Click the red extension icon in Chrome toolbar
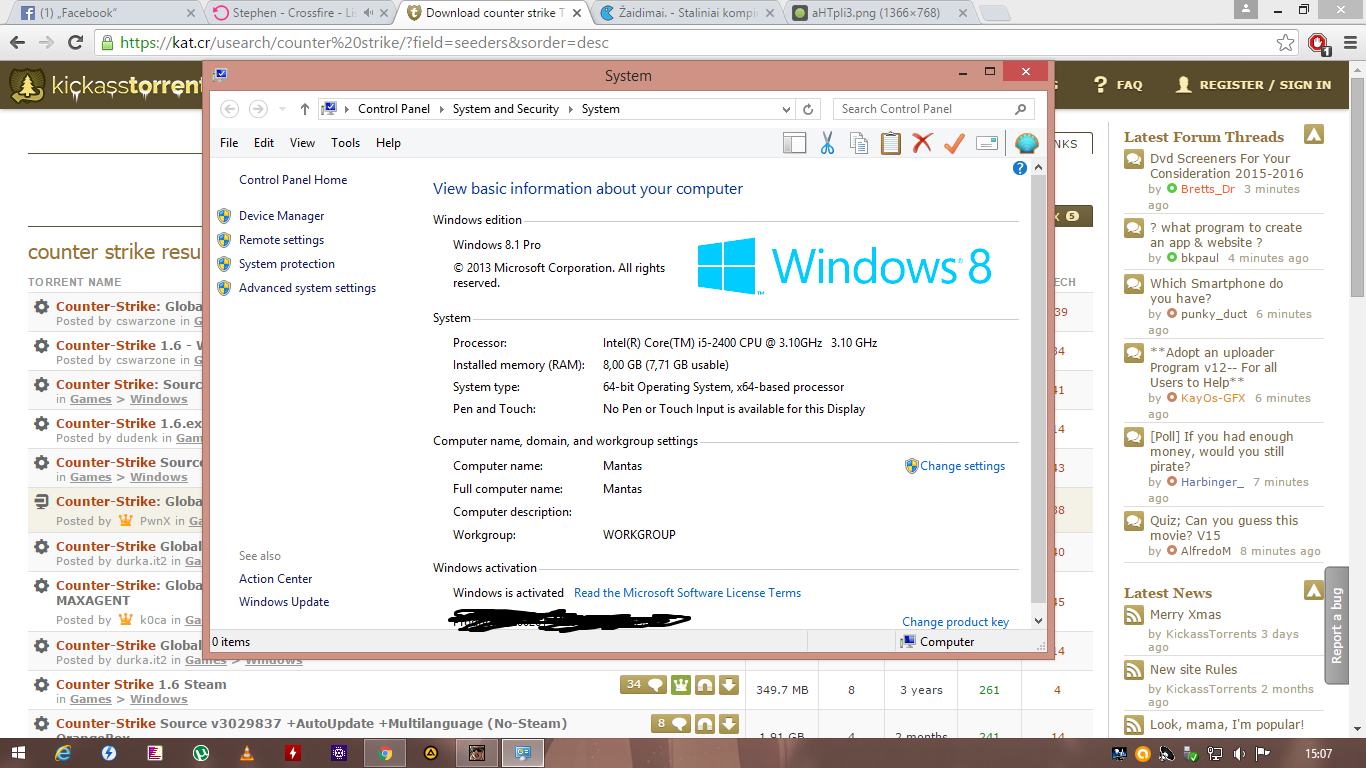Screen dimensions: 1366x768 pyautogui.click(x=1318, y=44)
